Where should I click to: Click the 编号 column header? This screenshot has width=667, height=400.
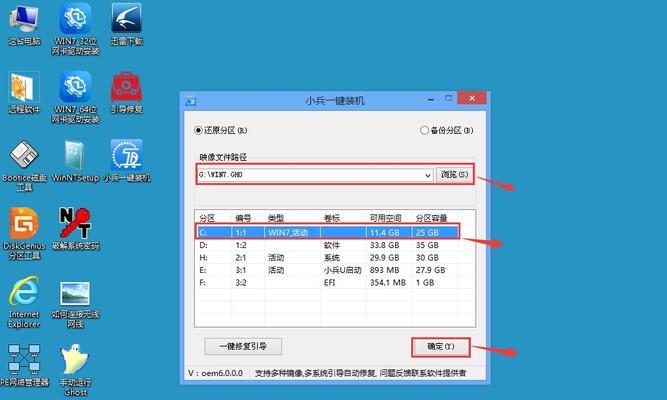(243, 218)
